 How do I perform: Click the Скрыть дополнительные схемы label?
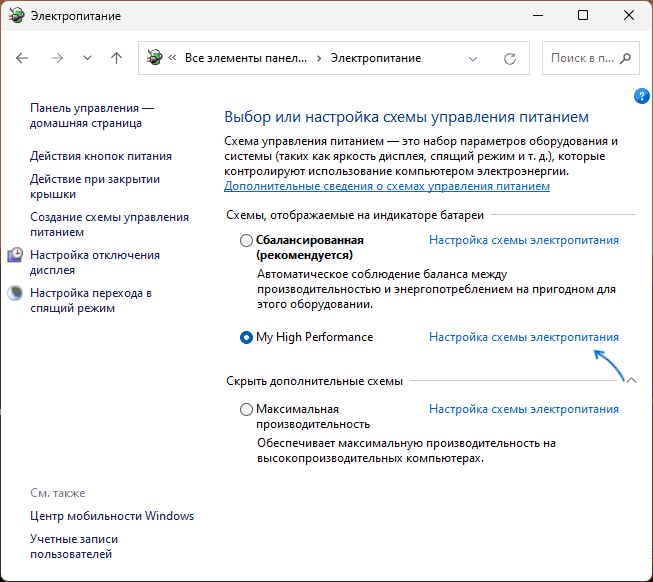tap(314, 381)
